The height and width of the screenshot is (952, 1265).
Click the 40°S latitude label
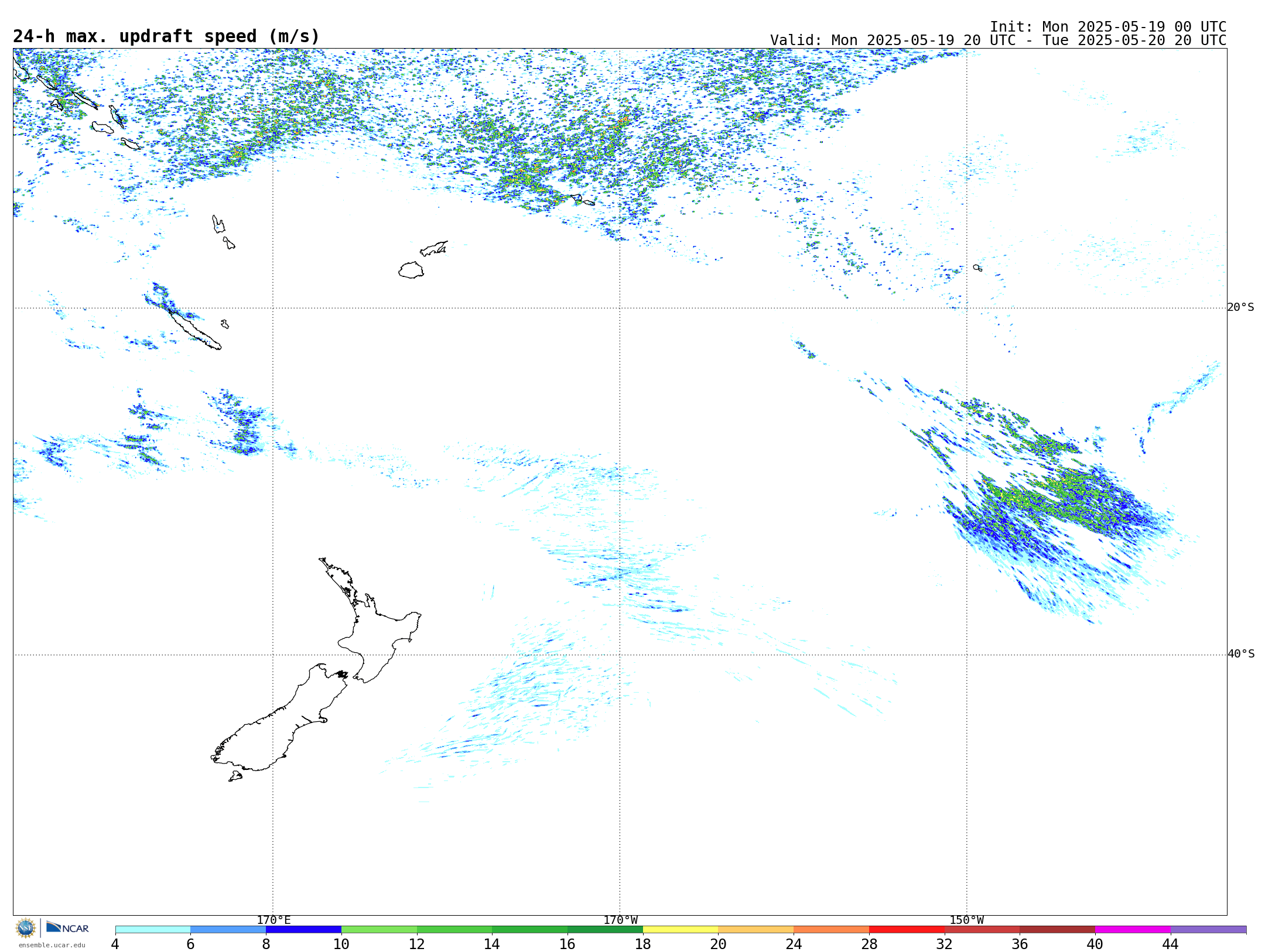(1241, 654)
